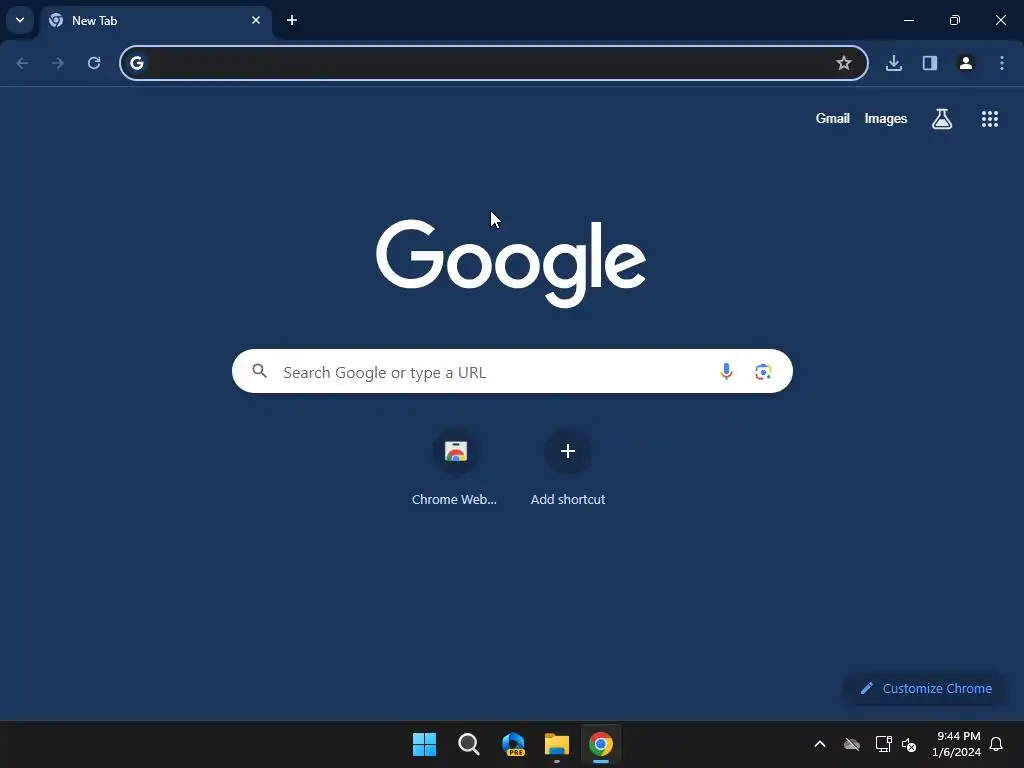Close the New Tab tab

coord(256,20)
